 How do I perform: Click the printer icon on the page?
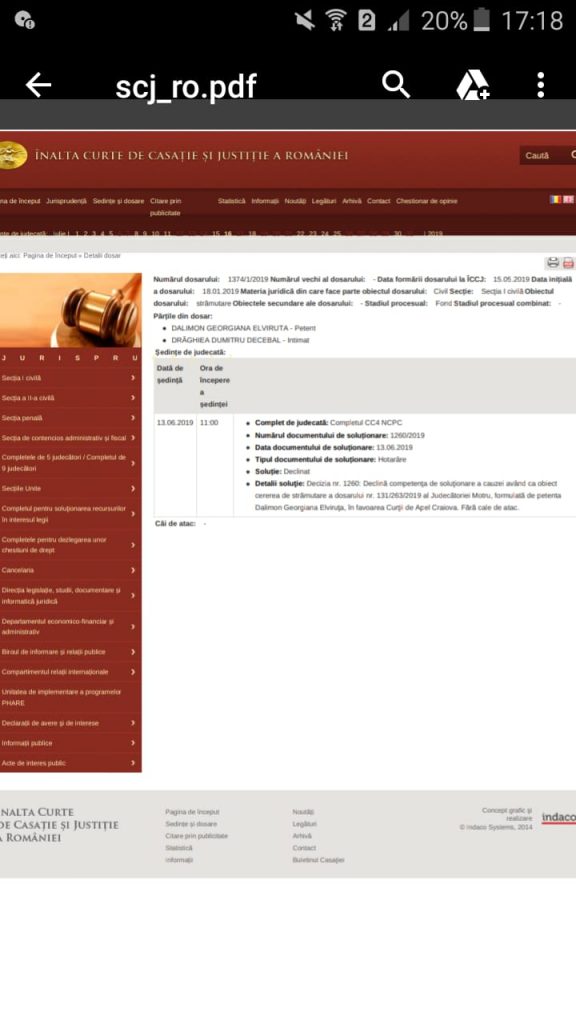click(553, 263)
